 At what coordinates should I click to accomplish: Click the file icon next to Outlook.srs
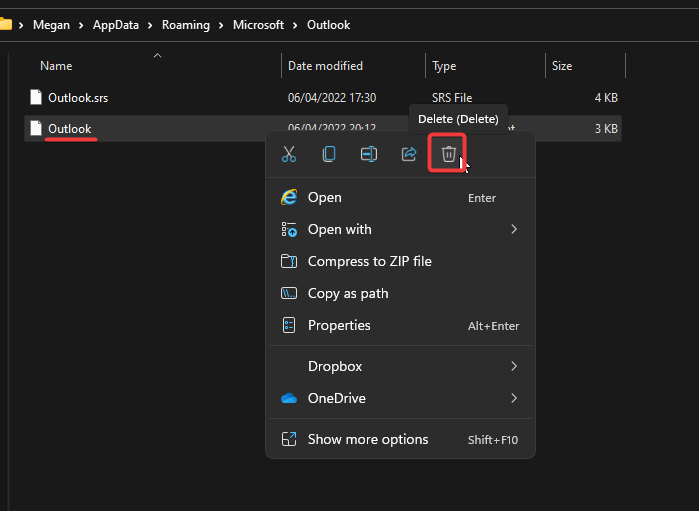click(36, 97)
